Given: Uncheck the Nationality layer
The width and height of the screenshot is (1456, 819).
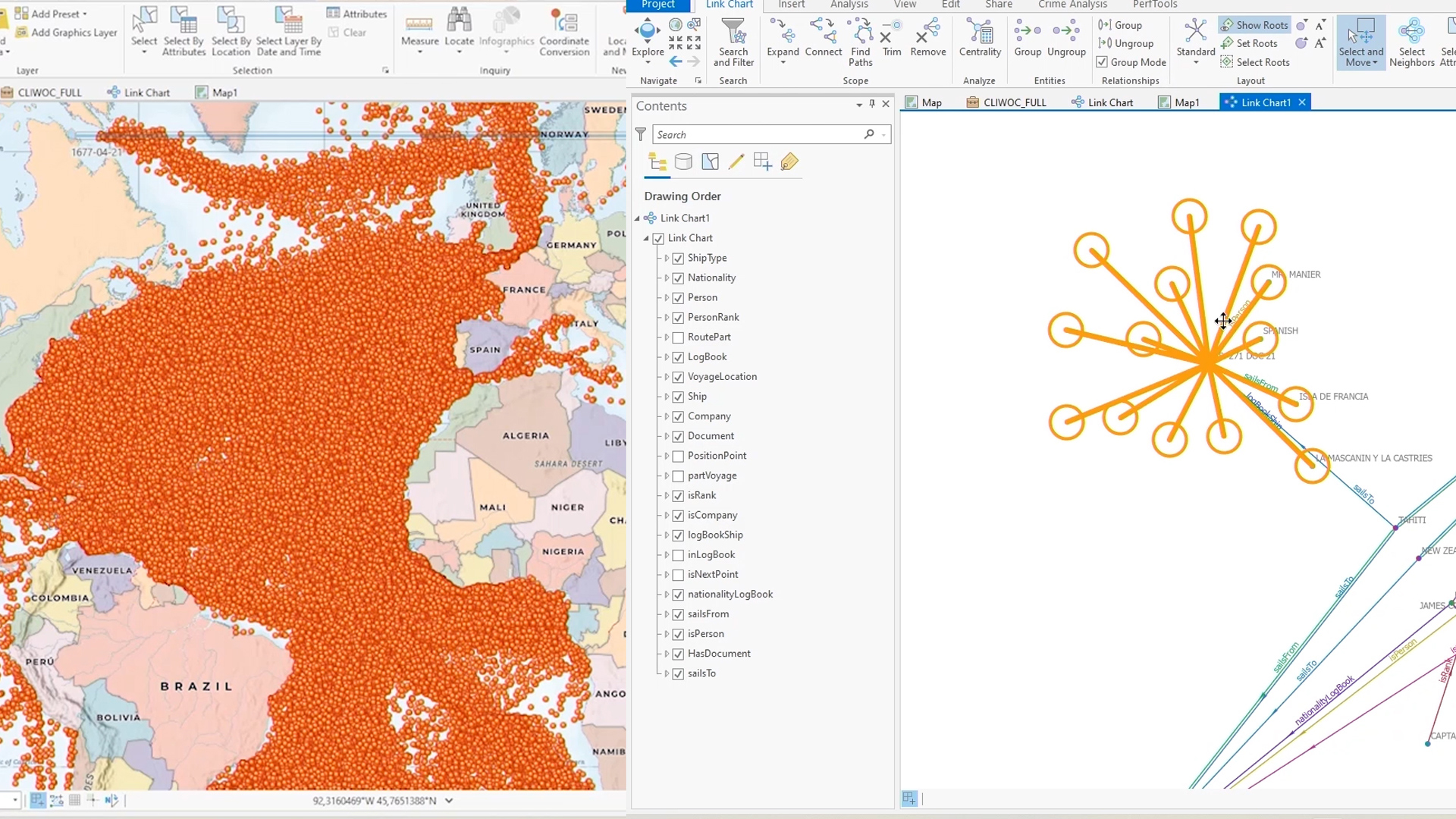Looking at the screenshot, I should click(678, 278).
